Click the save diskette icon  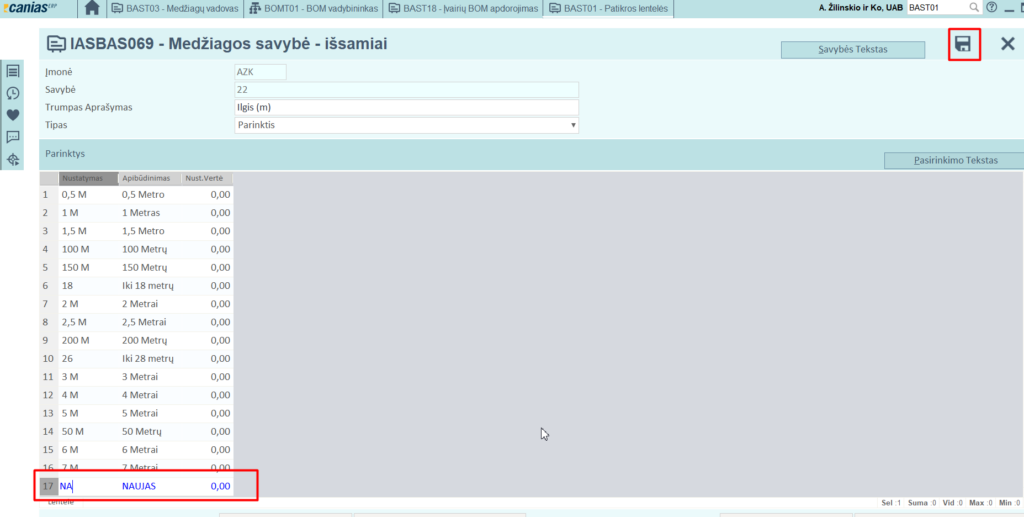963,44
